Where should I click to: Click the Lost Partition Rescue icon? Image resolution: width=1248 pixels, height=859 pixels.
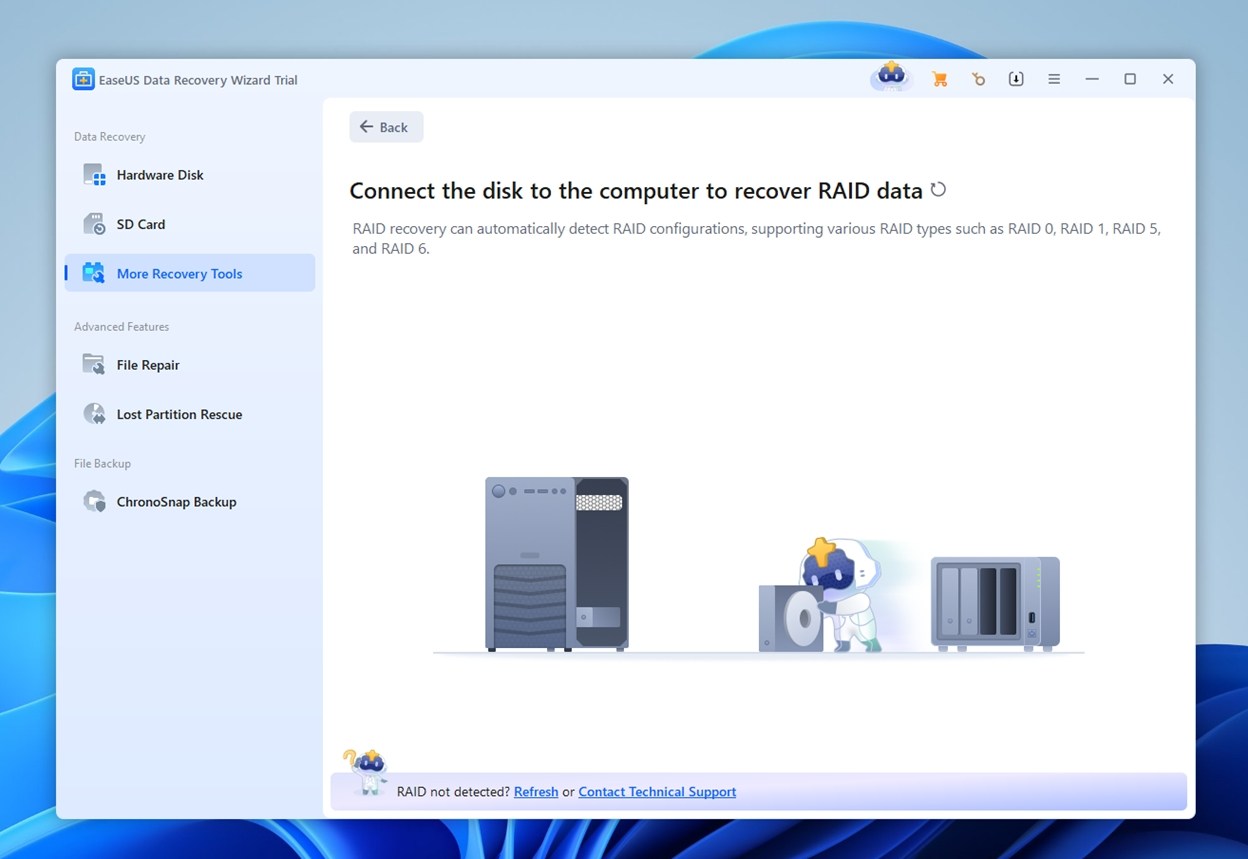pos(94,414)
